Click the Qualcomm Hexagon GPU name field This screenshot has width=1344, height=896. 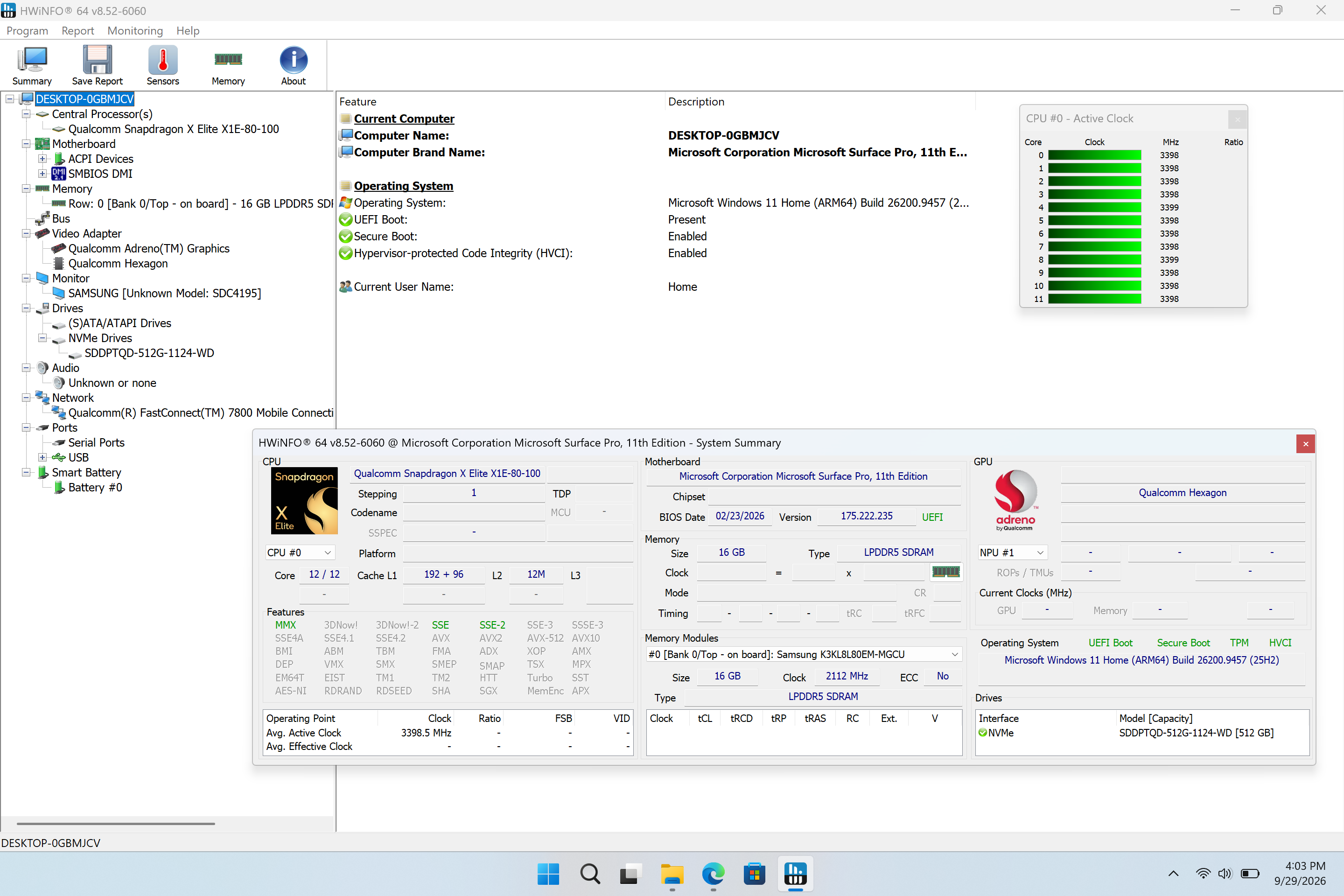tap(1182, 493)
